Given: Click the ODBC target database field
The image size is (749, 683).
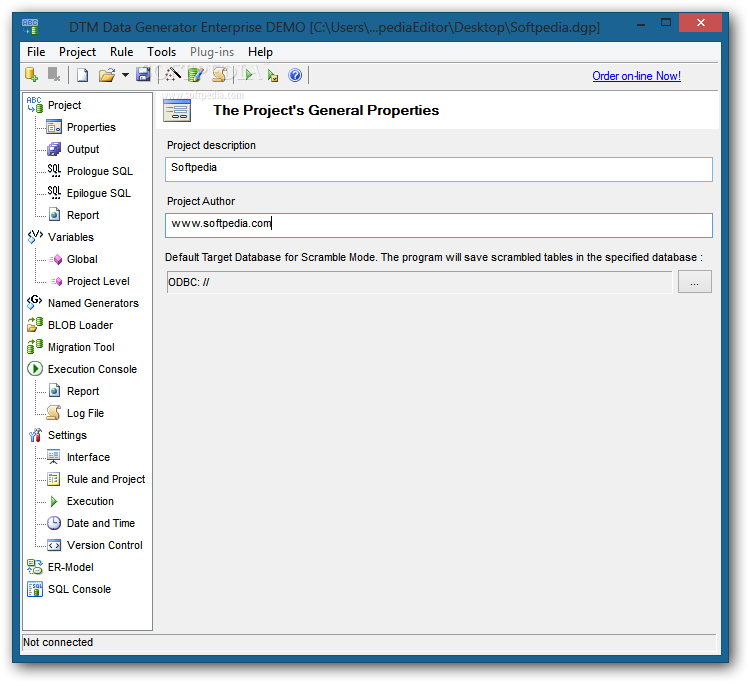Looking at the screenshot, I should (x=419, y=282).
